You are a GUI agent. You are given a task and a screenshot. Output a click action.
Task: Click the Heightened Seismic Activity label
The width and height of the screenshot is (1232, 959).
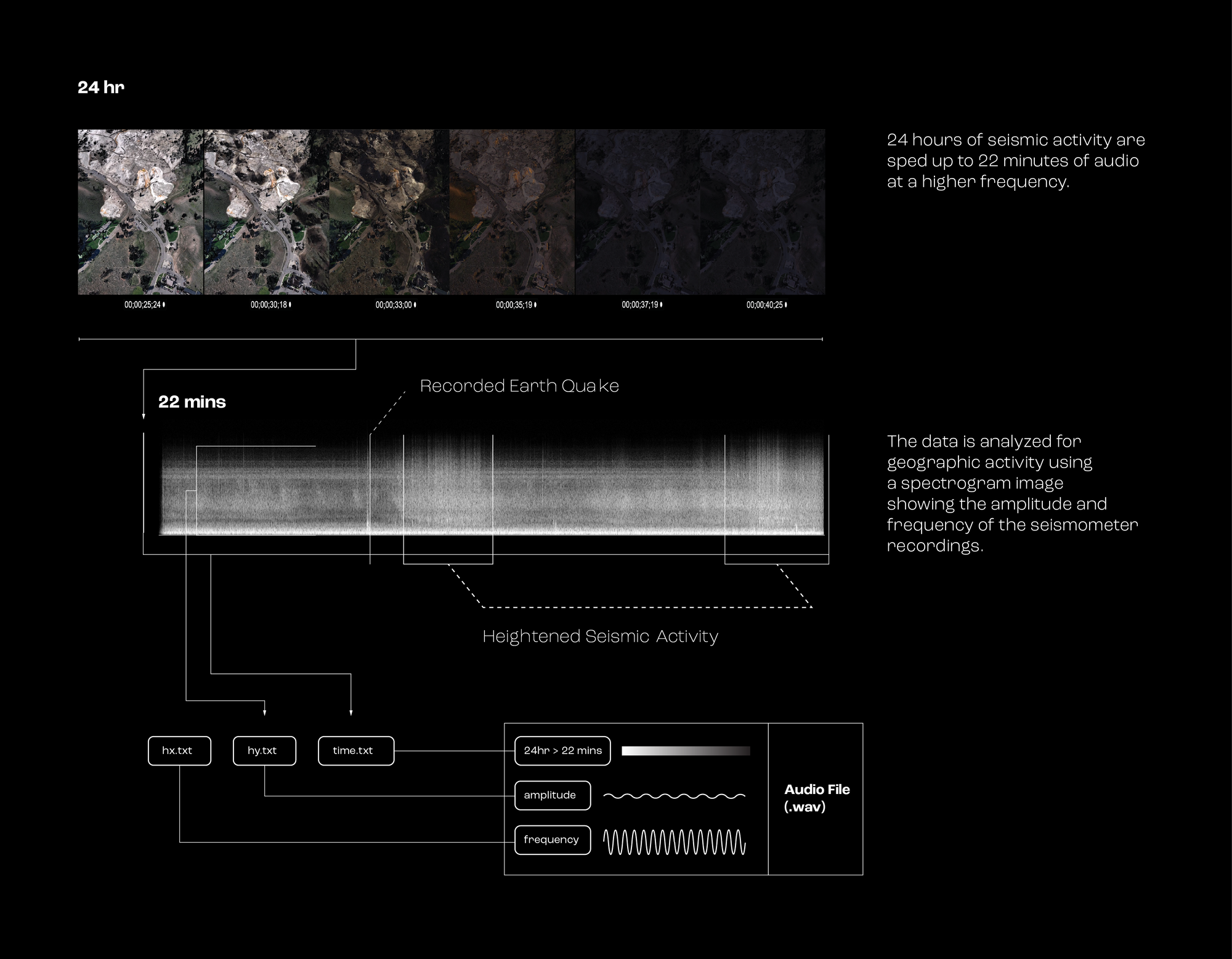600,636
